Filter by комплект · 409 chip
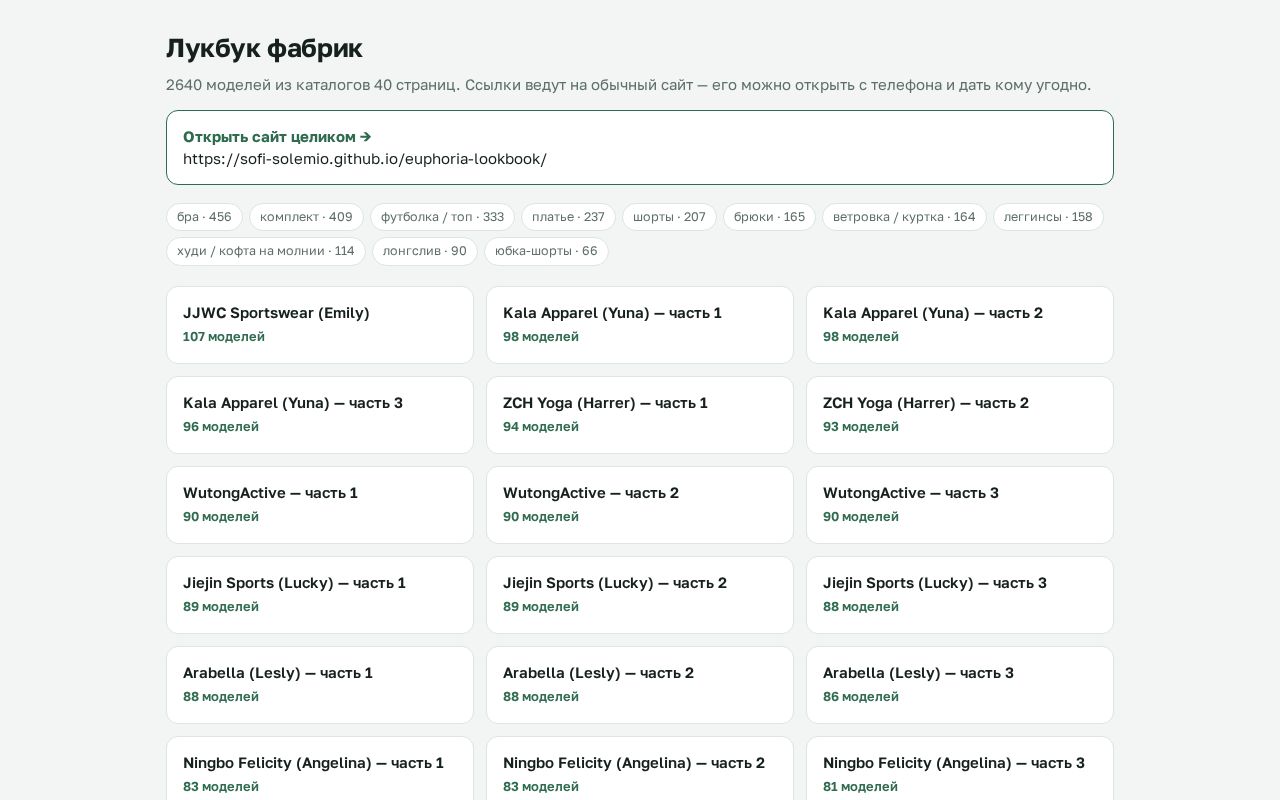Viewport: 1280px width, 800px height. [x=306, y=217]
